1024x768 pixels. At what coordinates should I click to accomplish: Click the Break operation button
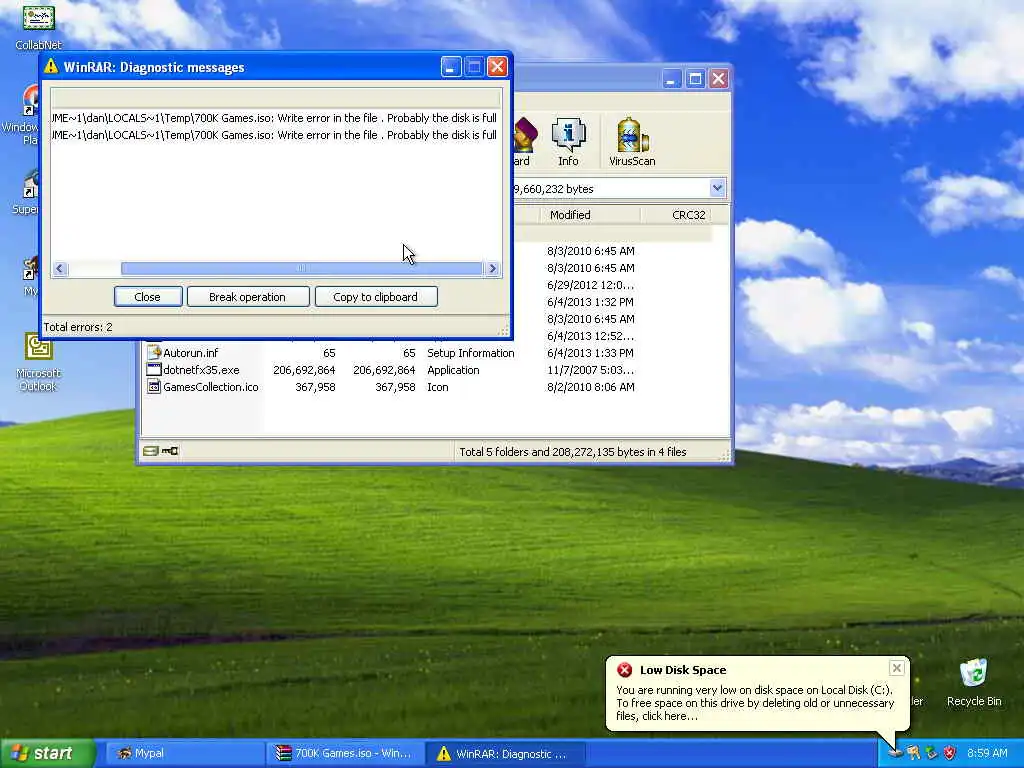248,296
